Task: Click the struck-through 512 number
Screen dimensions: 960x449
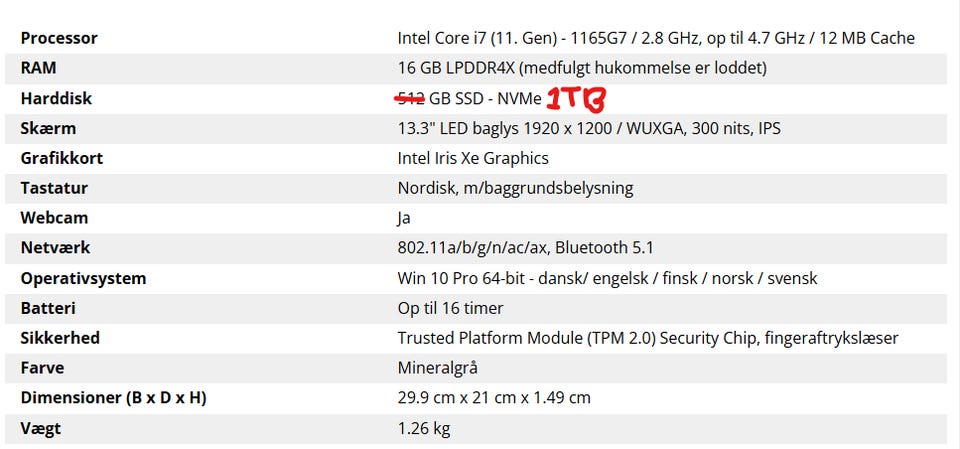Action: click(x=411, y=98)
